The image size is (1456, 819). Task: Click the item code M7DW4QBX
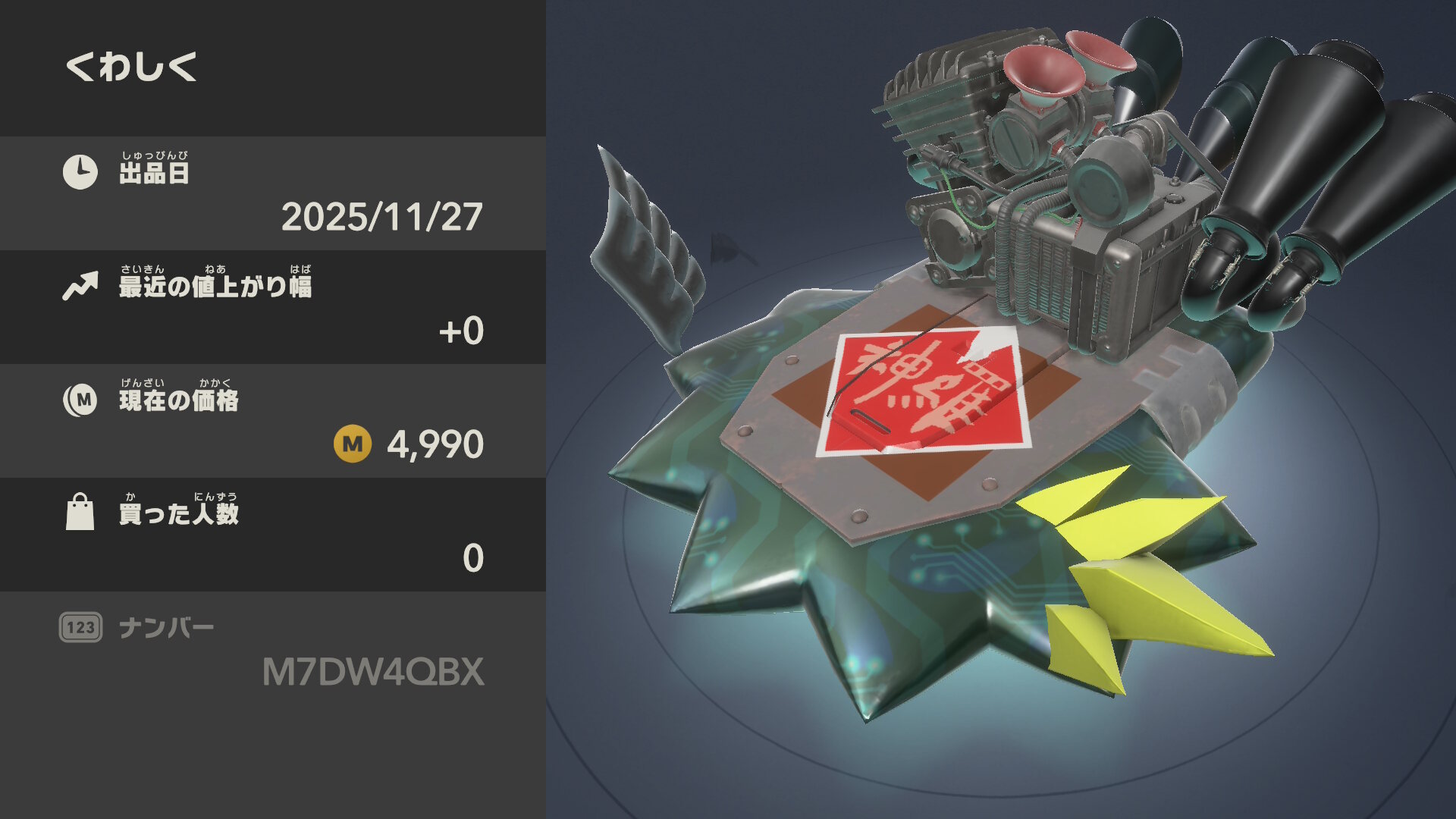[x=373, y=672]
